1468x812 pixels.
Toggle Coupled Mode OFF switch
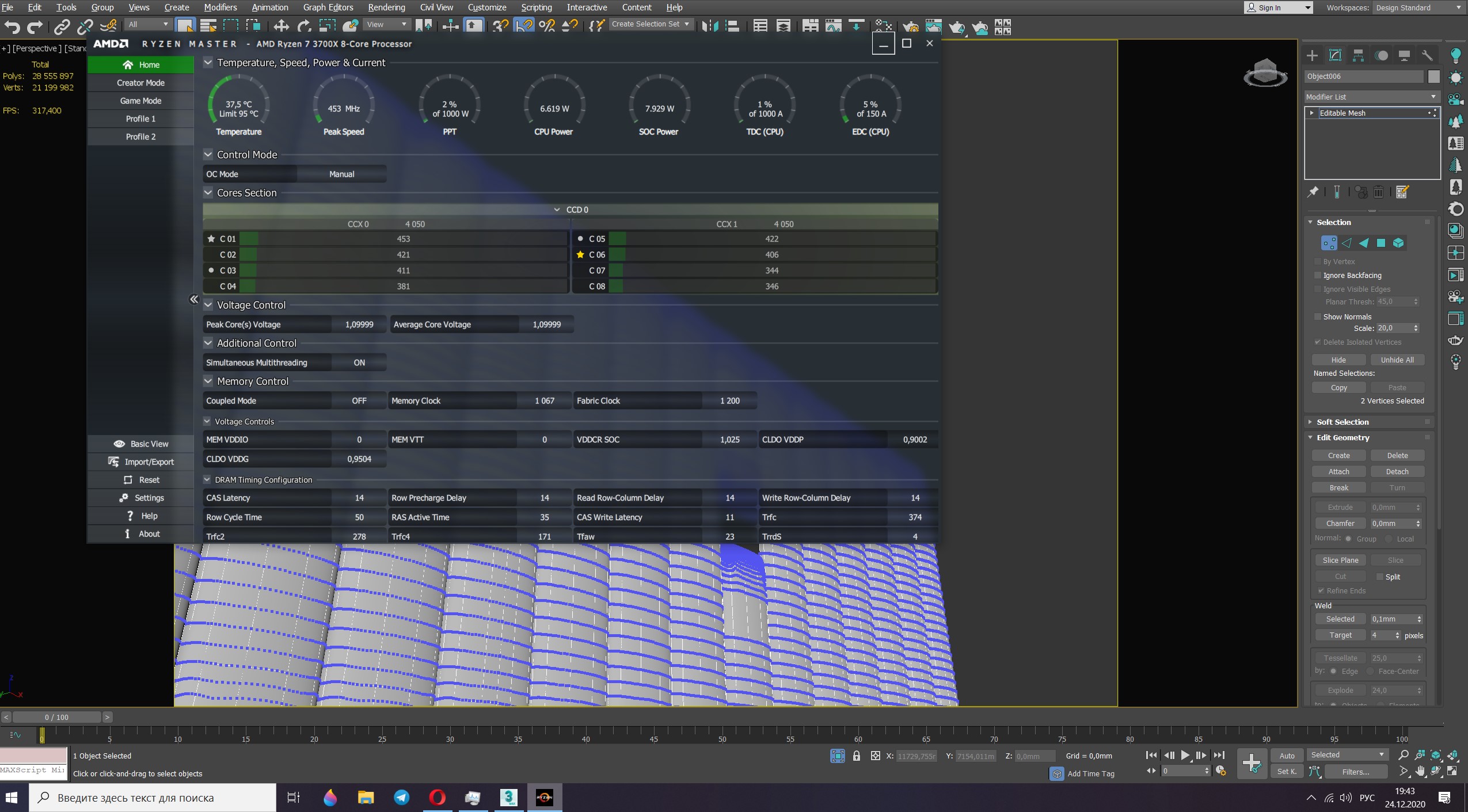click(x=359, y=401)
